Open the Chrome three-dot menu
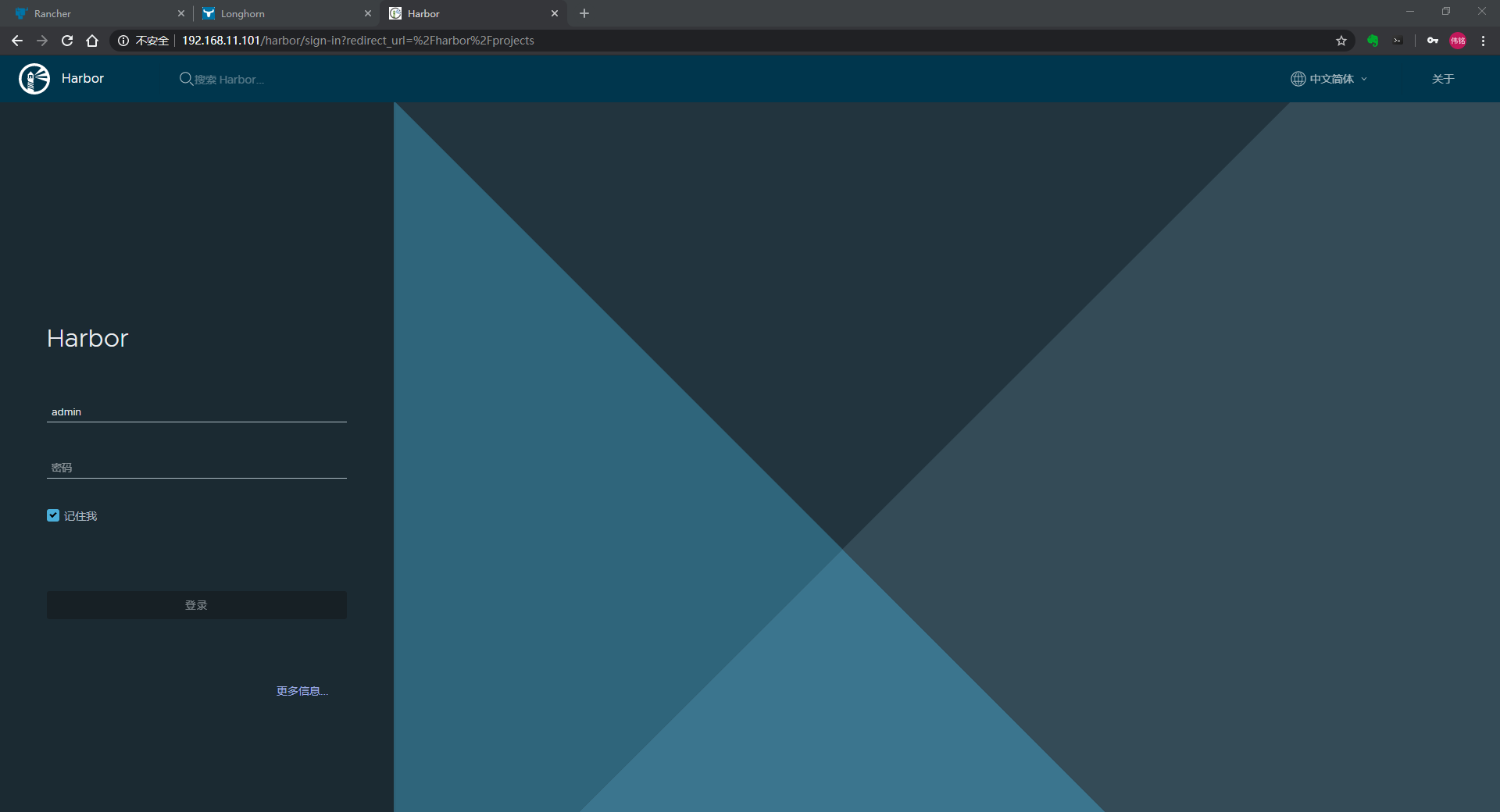 [1483, 41]
